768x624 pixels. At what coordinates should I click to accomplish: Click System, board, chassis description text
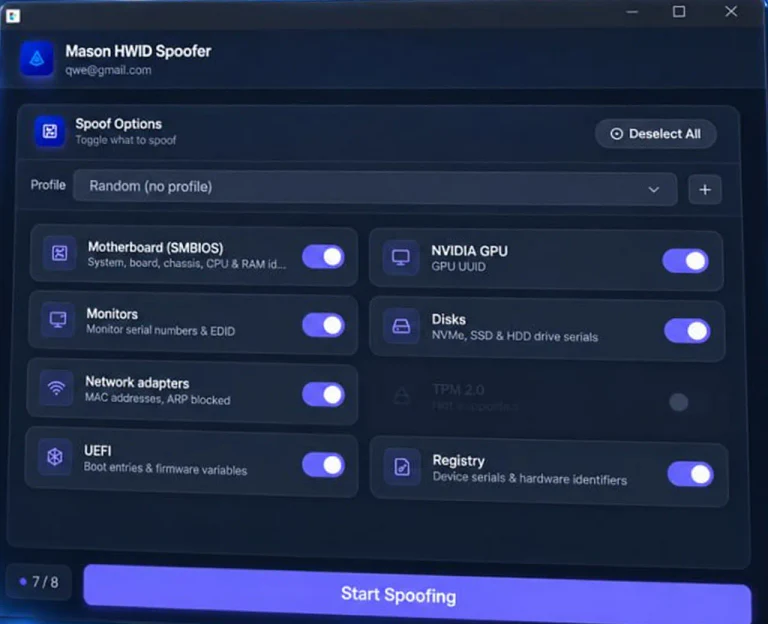click(x=187, y=264)
